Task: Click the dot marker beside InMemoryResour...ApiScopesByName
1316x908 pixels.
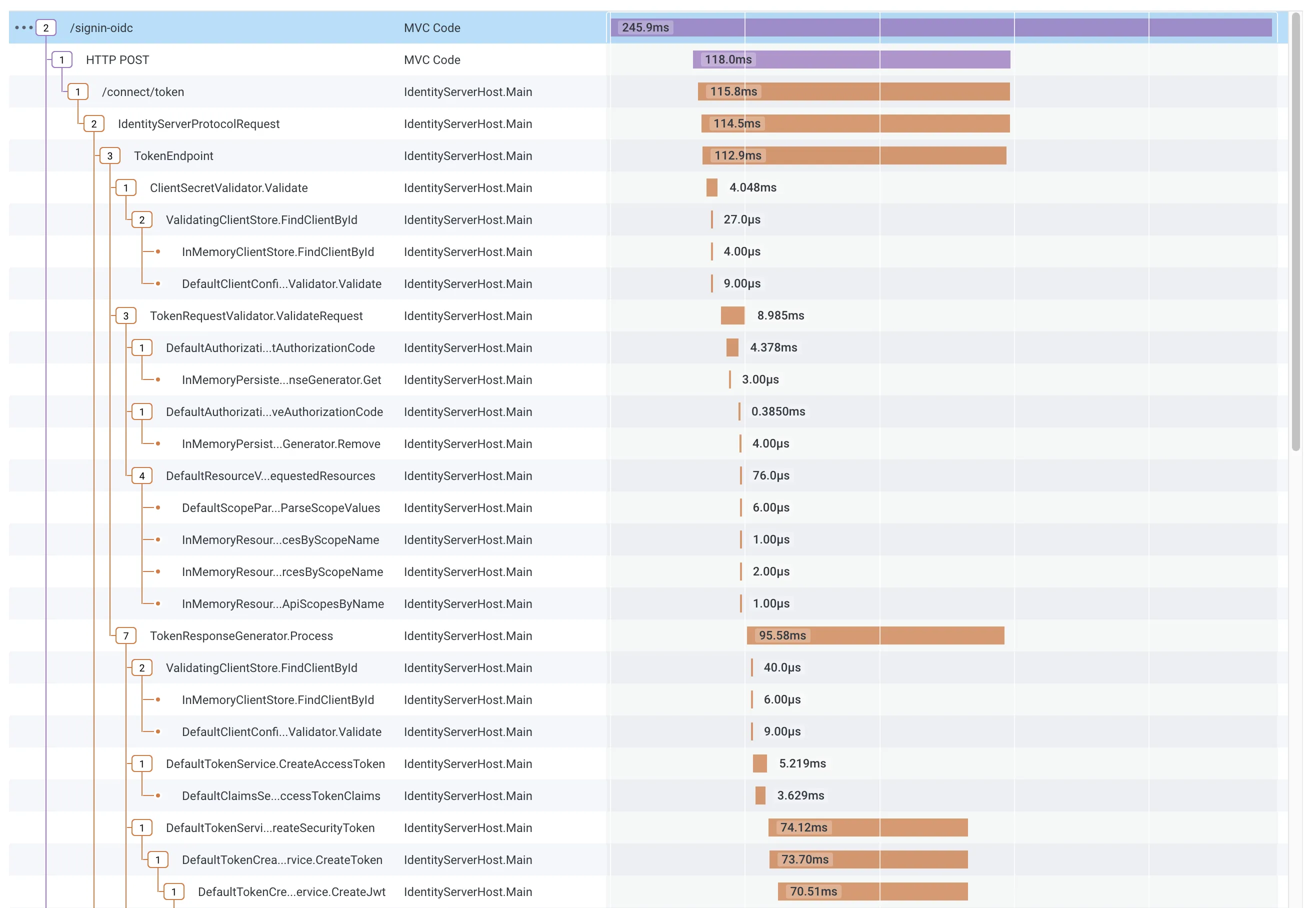Action: pyautogui.click(x=157, y=603)
